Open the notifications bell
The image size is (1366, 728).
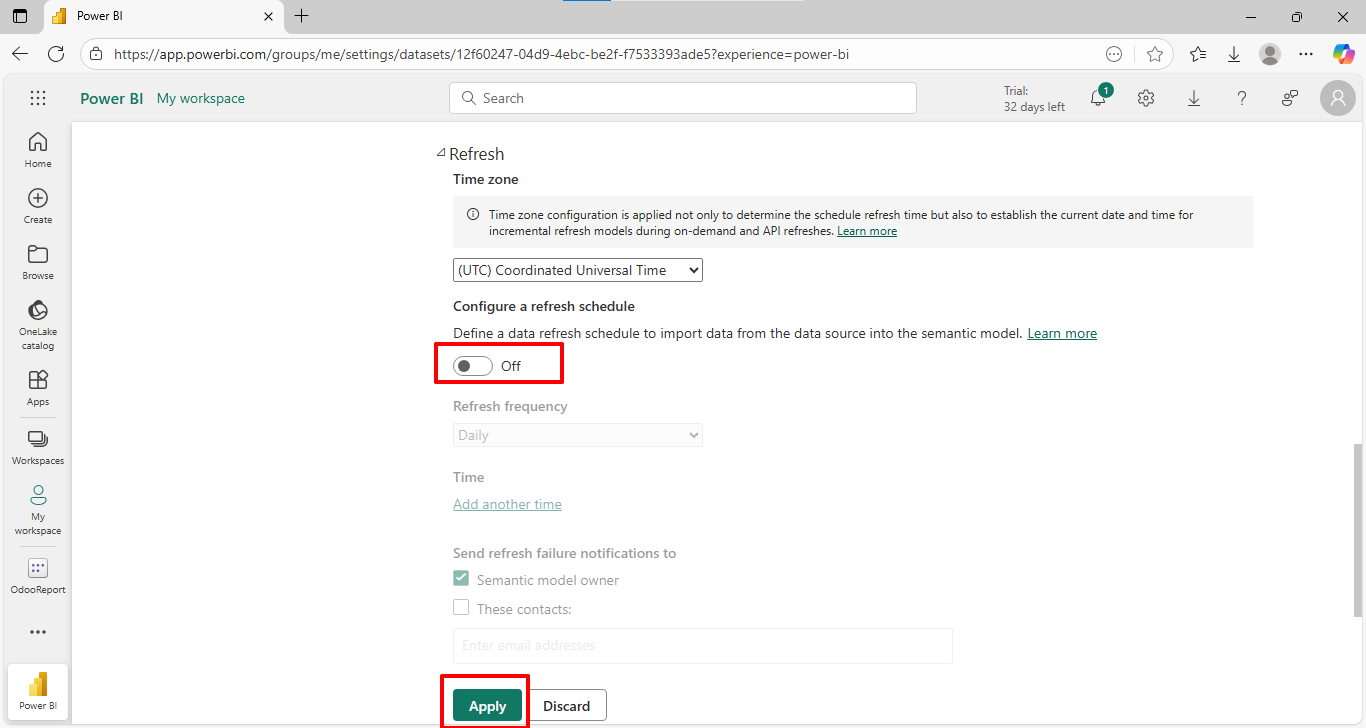[x=1098, y=98]
